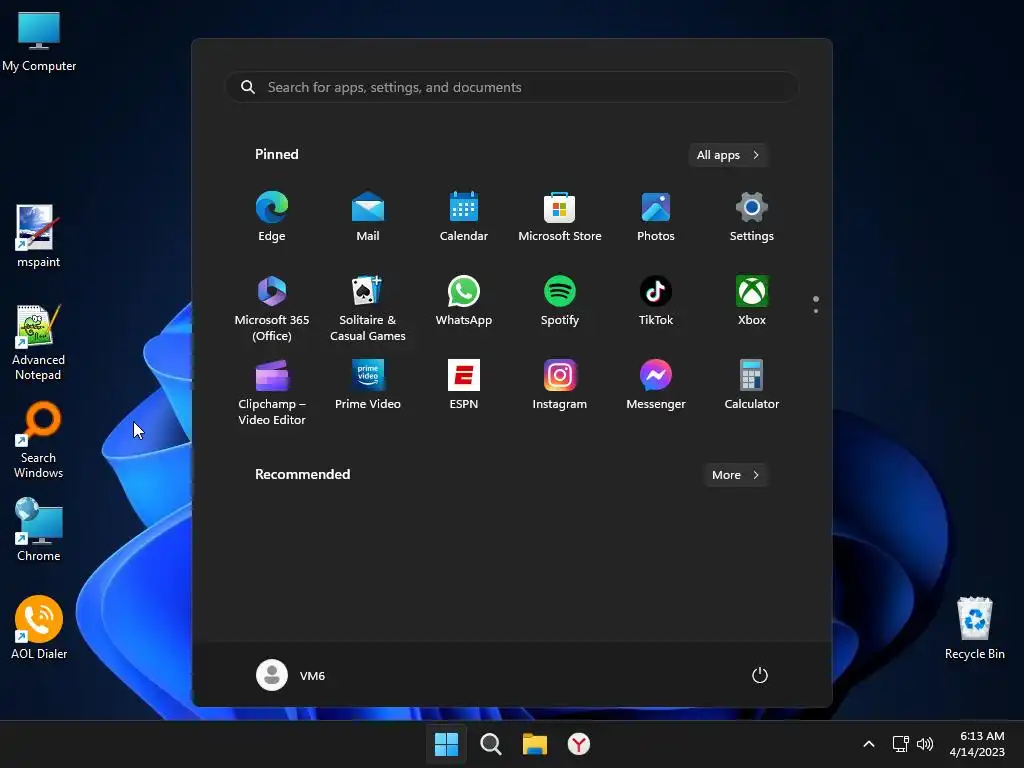The height and width of the screenshot is (768, 1024).
Task: Click the Start button in taskbar
Action: pos(447,744)
